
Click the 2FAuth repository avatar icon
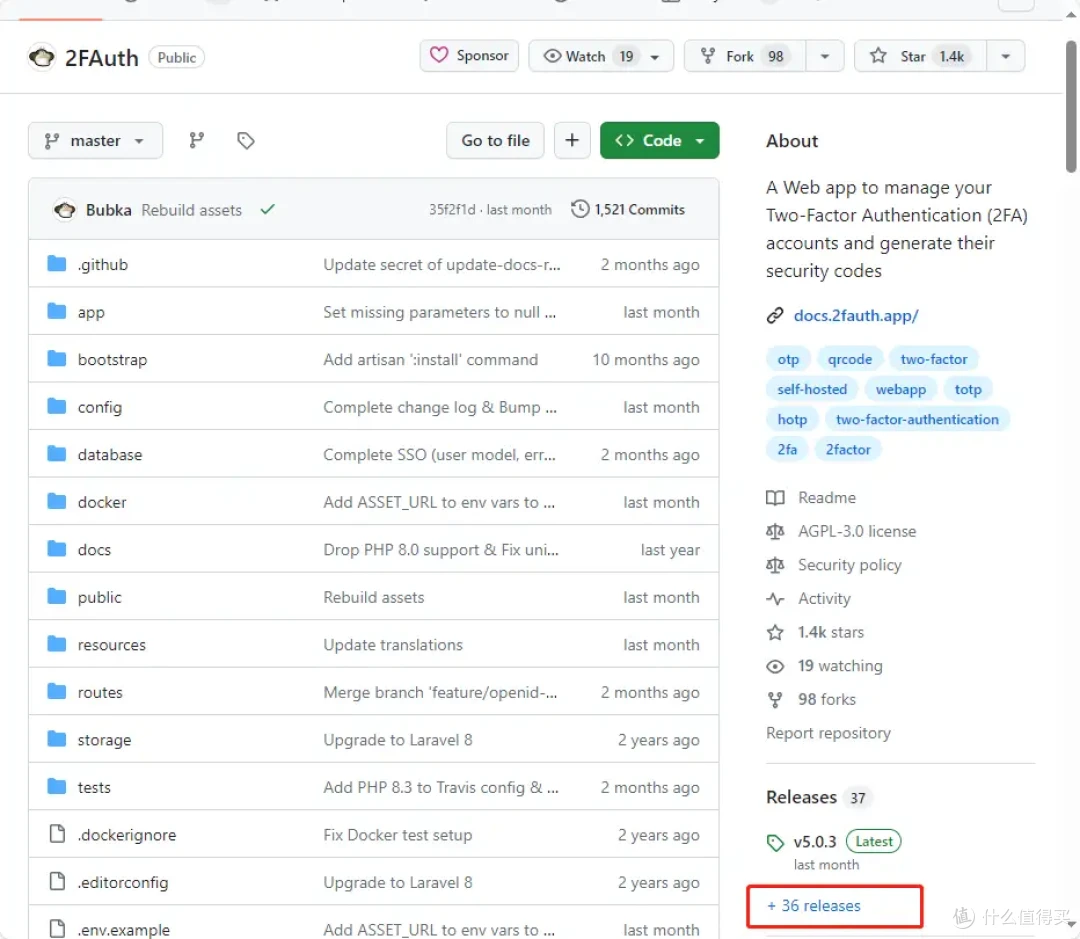pos(41,57)
